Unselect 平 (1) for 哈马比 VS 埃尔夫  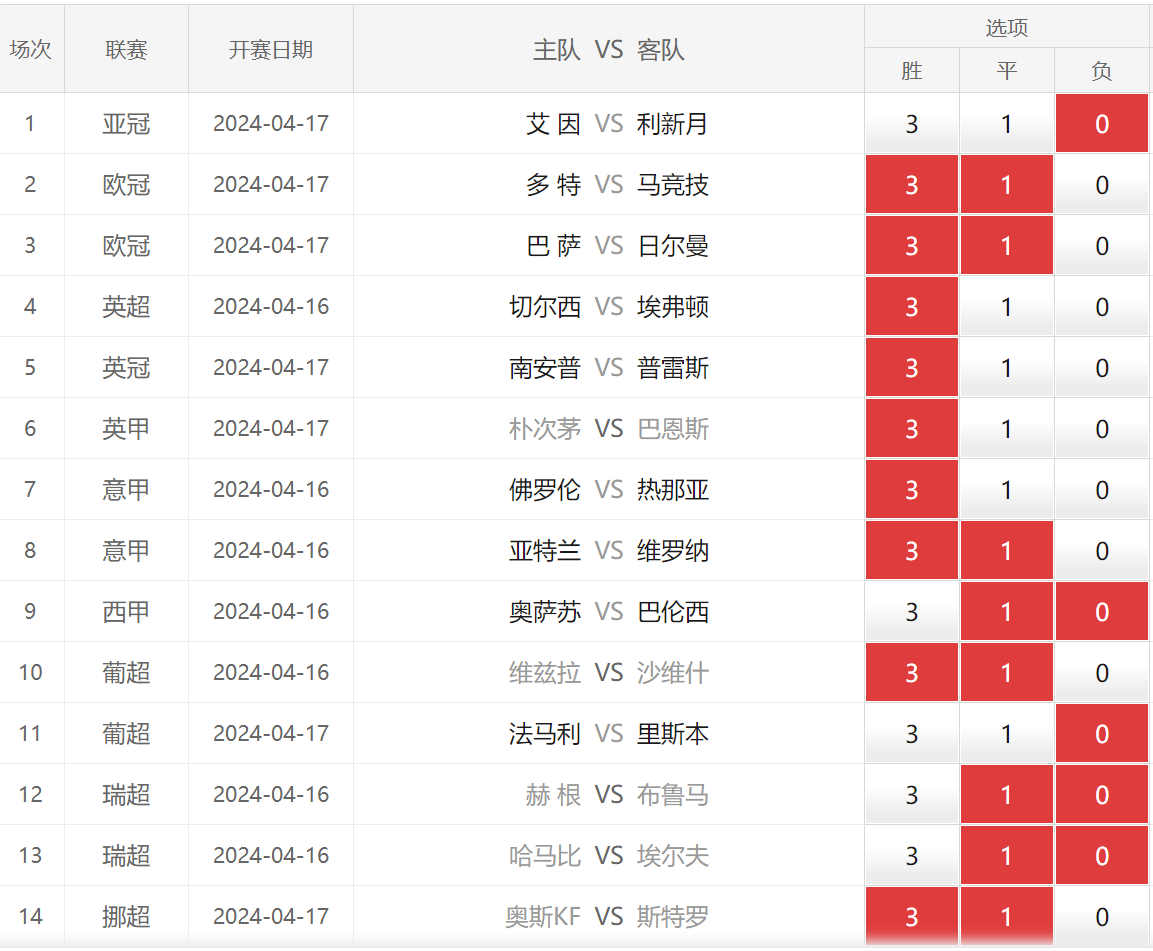coord(1007,856)
